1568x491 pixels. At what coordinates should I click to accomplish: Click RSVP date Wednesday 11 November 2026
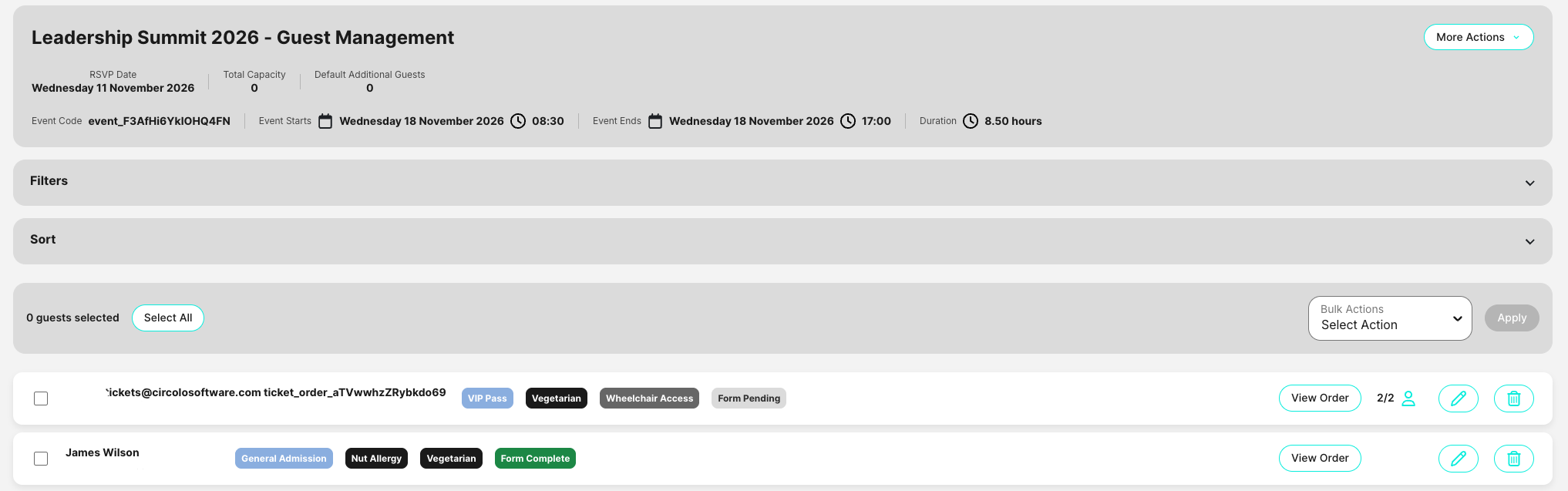[x=113, y=88]
